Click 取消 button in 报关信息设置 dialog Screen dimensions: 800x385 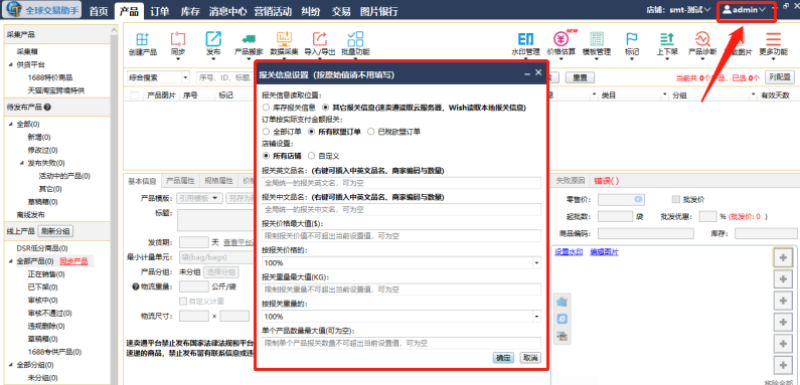(531, 357)
